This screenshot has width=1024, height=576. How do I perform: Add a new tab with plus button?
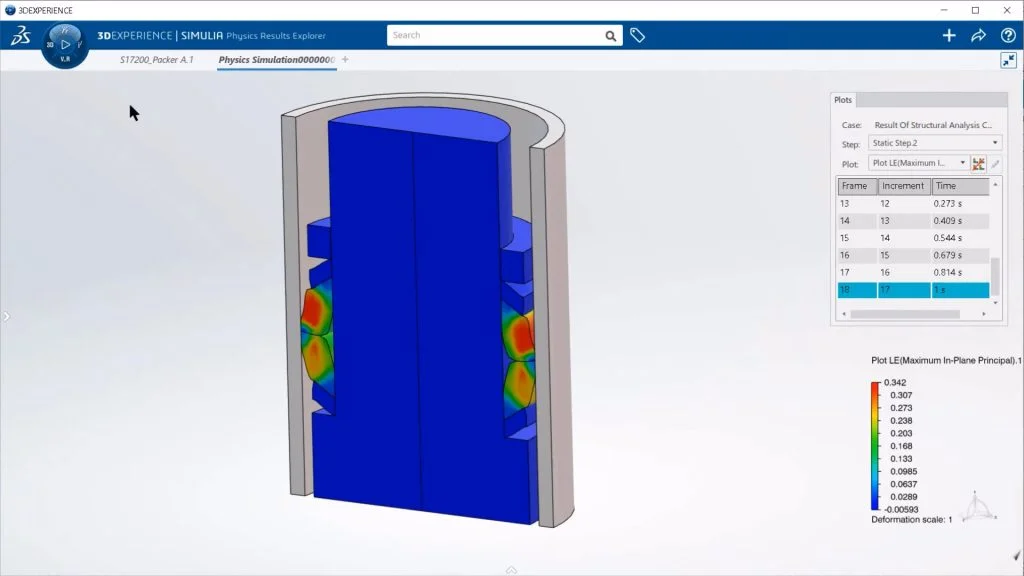click(345, 59)
